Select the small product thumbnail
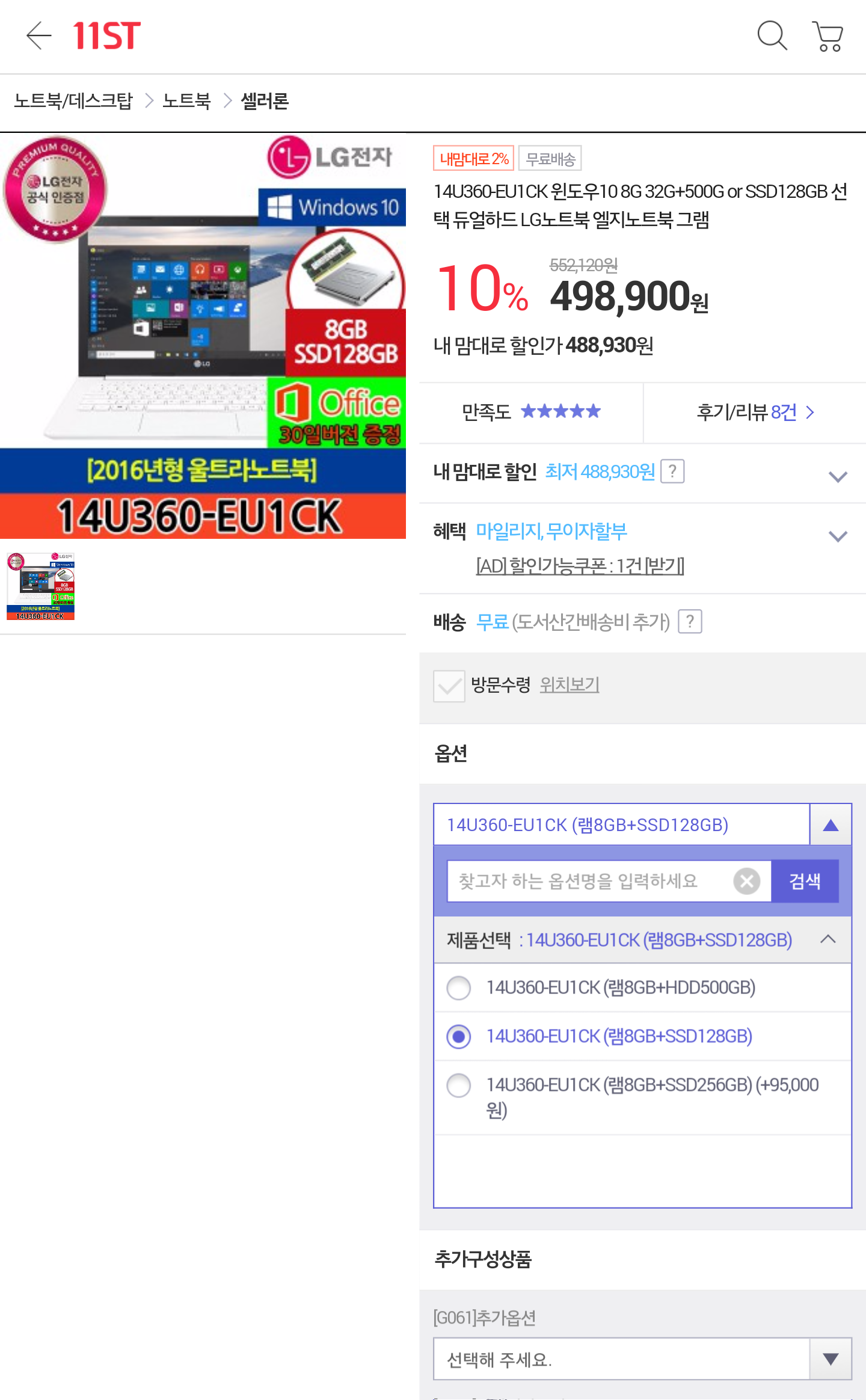The height and width of the screenshot is (1400, 866). (x=40, y=586)
